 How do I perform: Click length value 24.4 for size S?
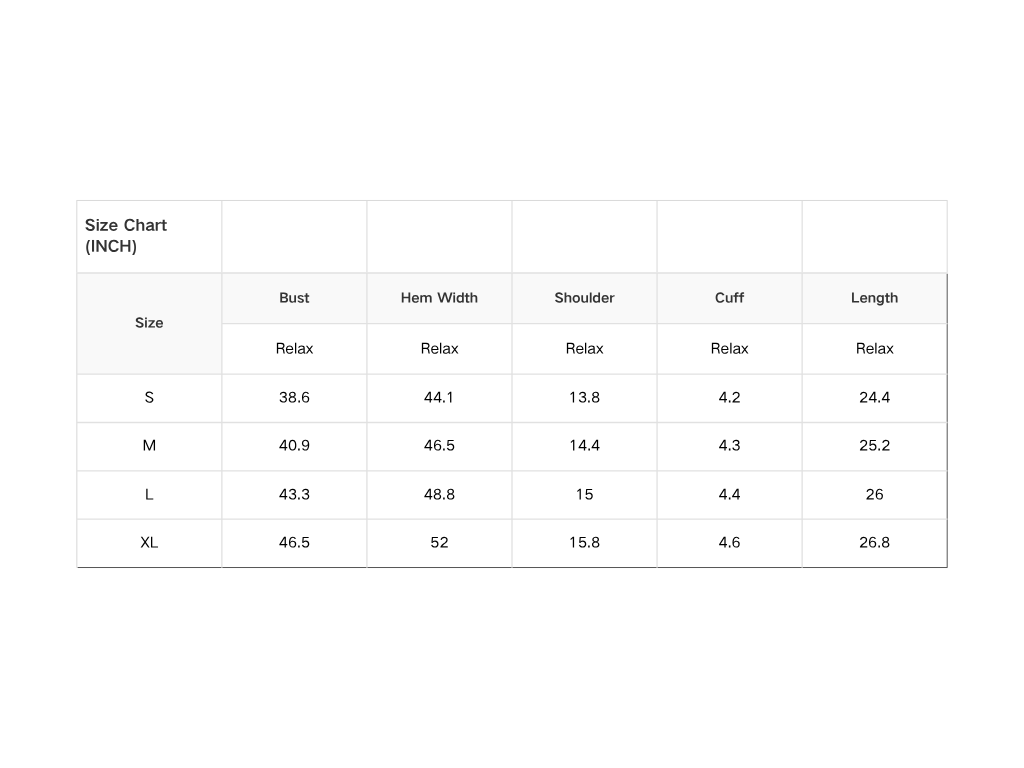[874, 398]
